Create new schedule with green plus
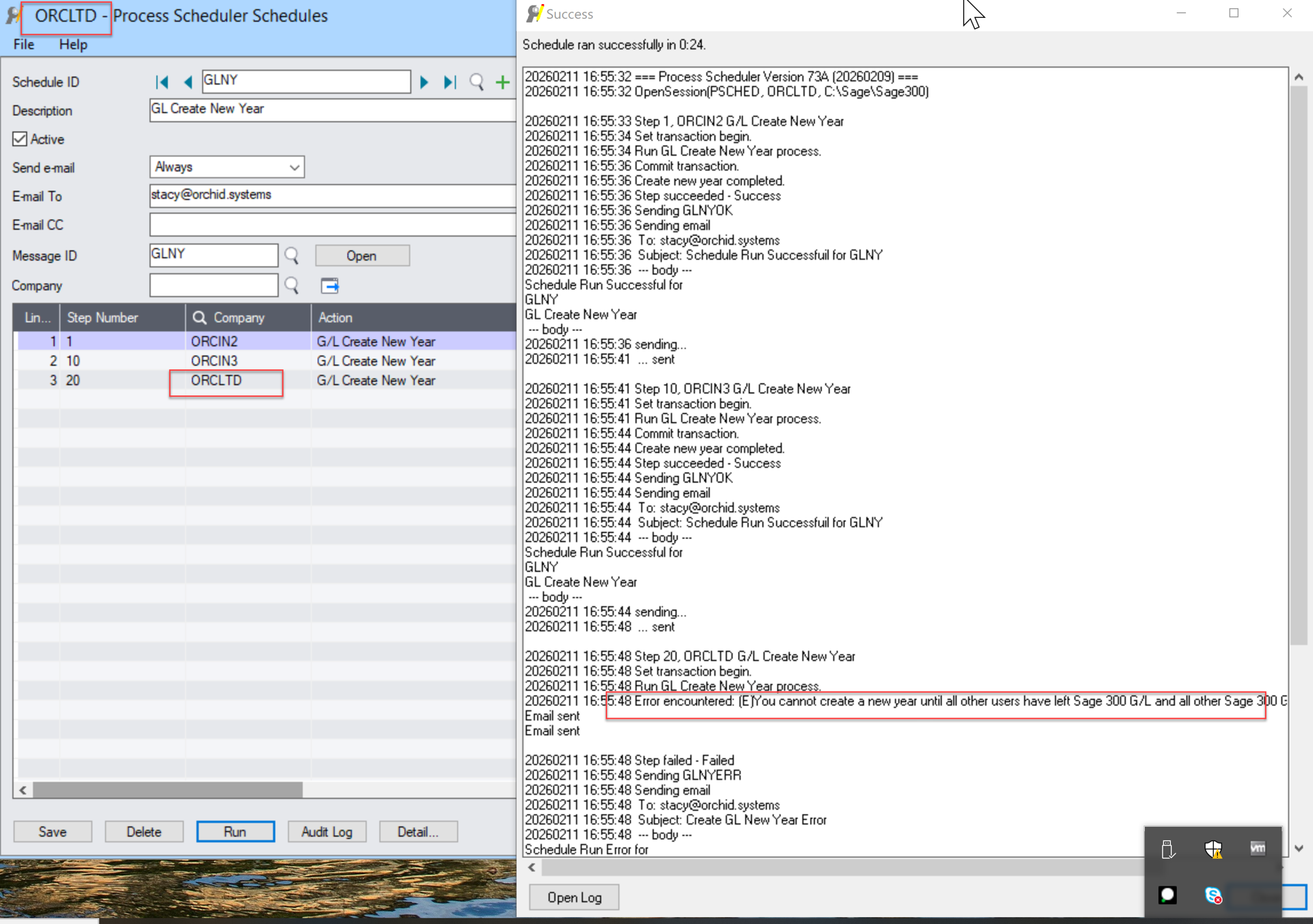Screen dimensions: 1313x924 (503, 82)
